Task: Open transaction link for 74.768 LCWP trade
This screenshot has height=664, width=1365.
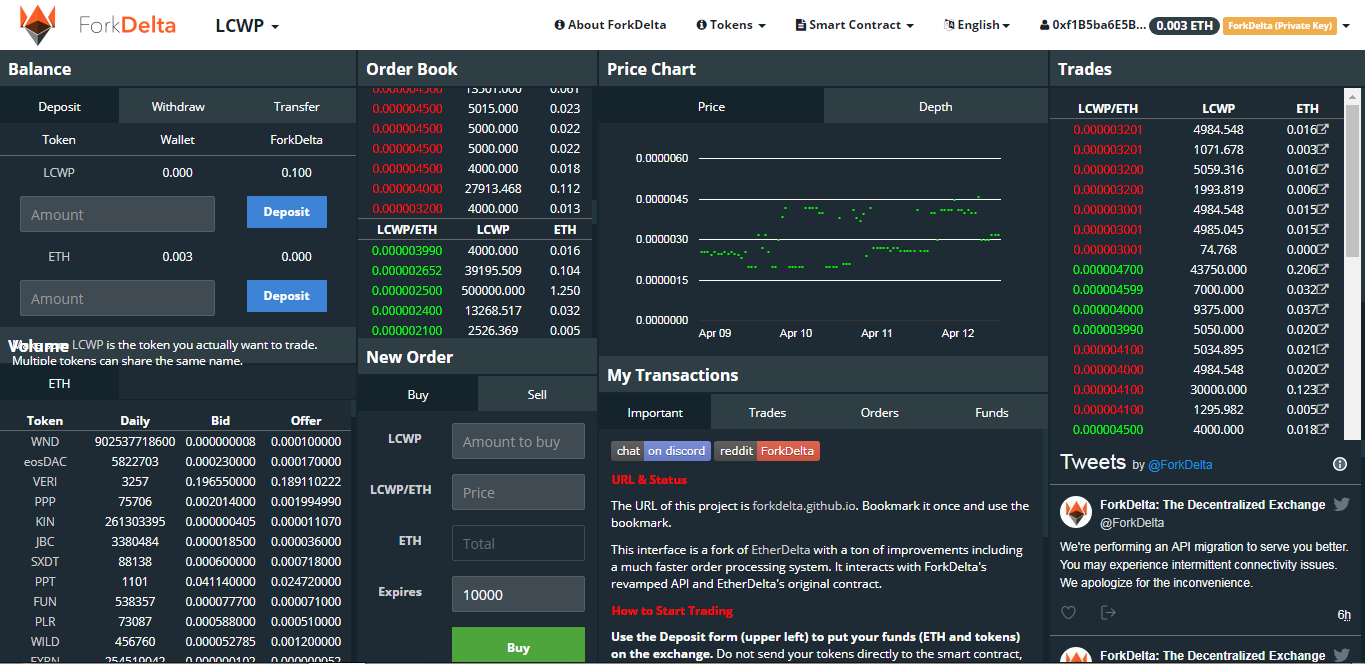Action: pos(1323,250)
